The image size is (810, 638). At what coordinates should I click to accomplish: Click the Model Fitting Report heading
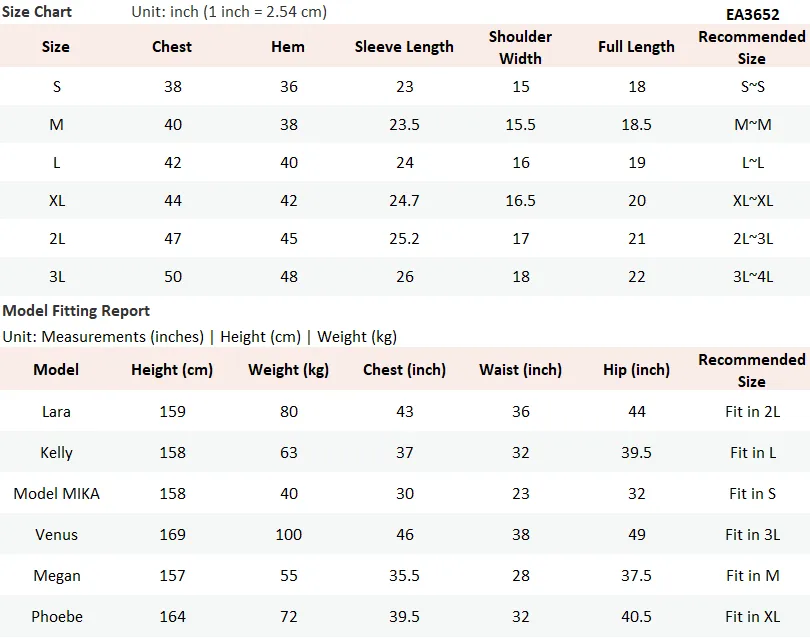[76, 310]
